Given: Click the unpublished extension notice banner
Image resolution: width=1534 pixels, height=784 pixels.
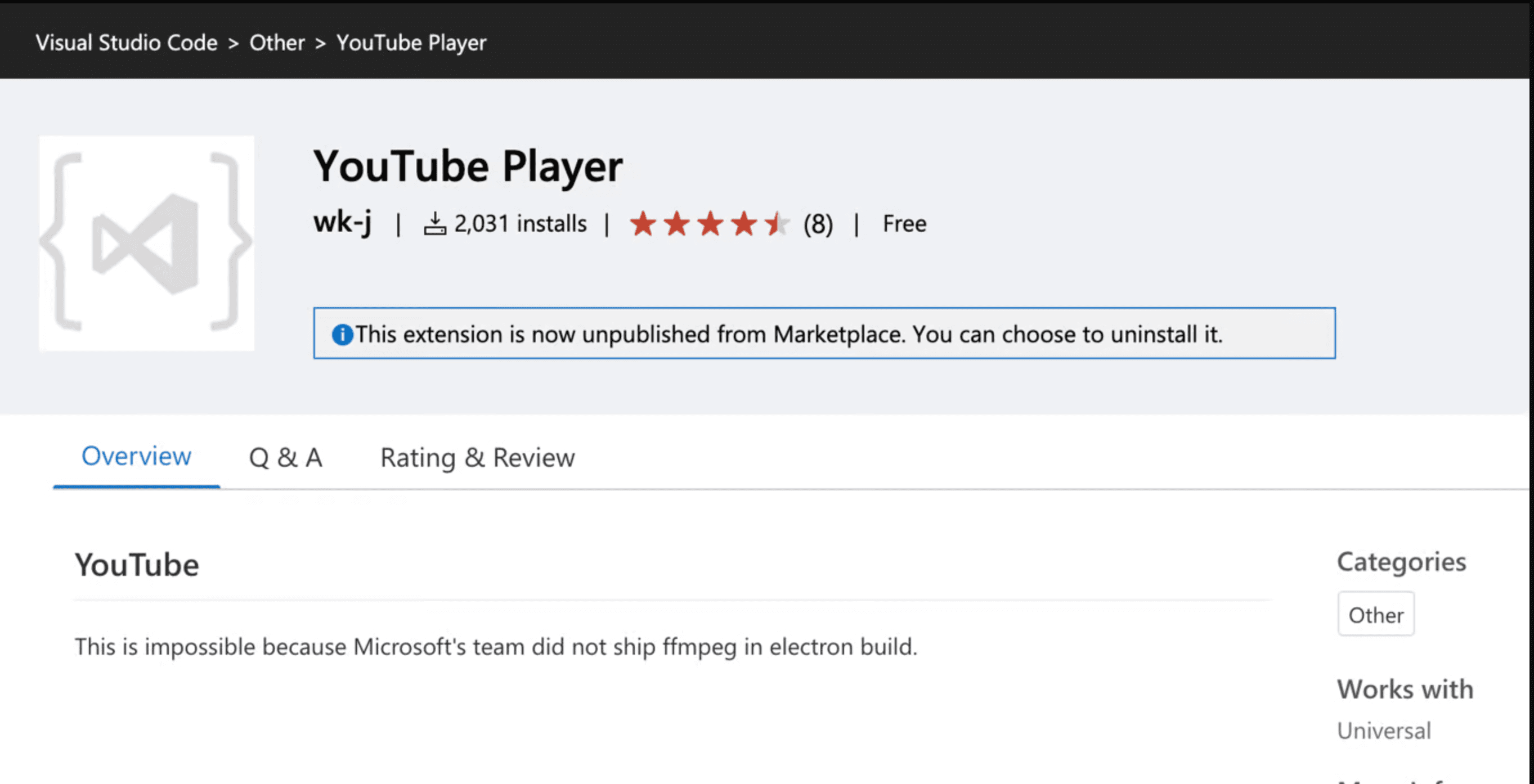Looking at the screenshot, I should point(824,334).
